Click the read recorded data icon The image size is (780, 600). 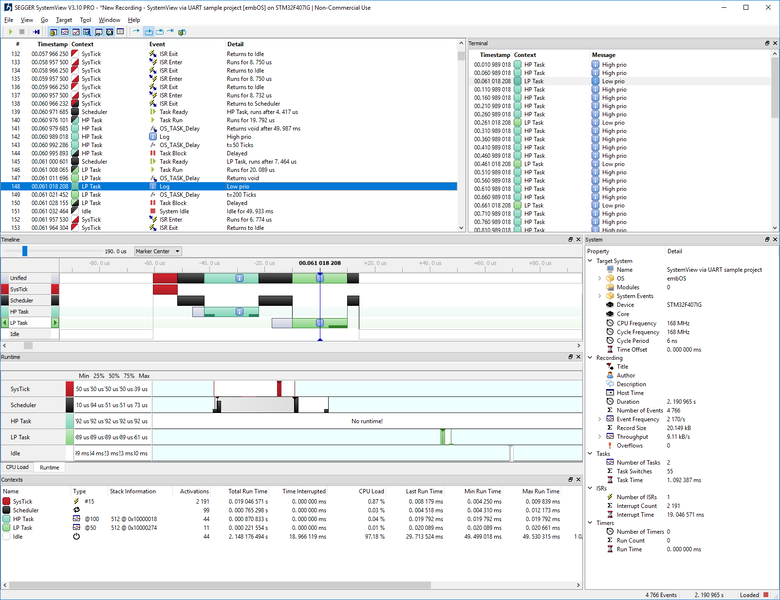coord(36,32)
